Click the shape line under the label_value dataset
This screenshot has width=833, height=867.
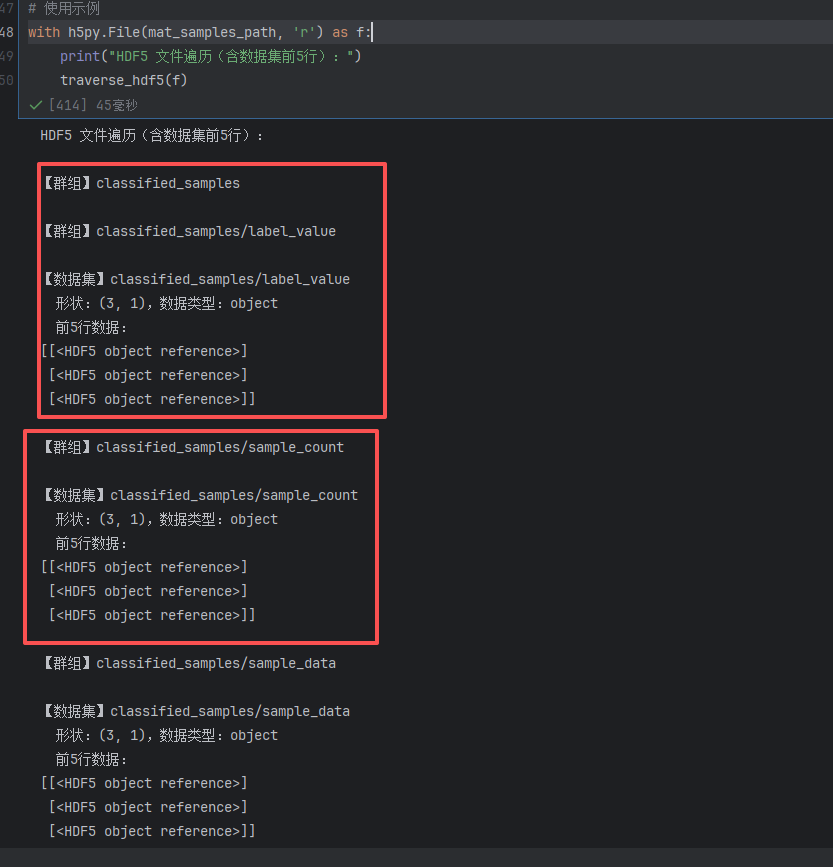point(166,304)
